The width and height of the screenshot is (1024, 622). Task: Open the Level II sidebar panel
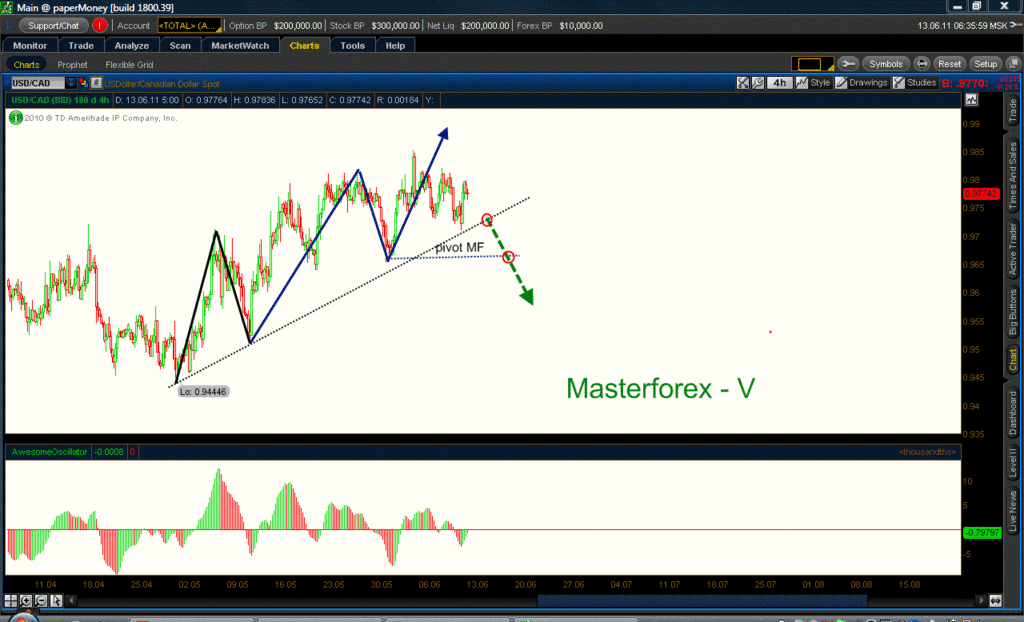[x=1013, y=463]
